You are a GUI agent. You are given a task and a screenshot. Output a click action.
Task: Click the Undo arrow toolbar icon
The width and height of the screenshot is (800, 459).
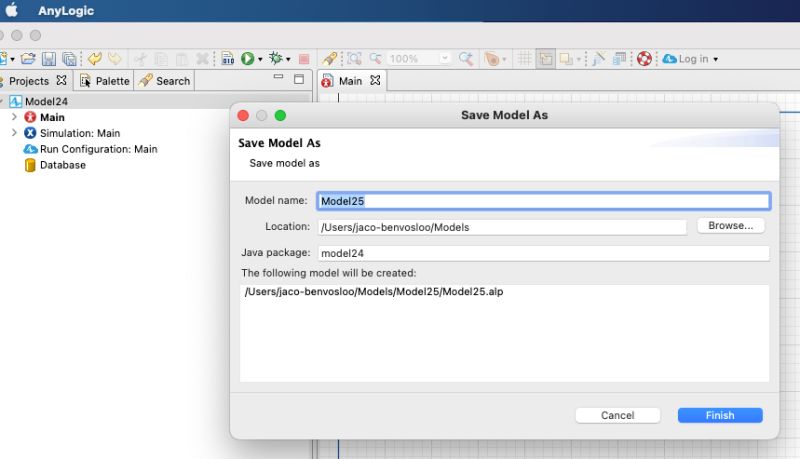coord(94,59)
